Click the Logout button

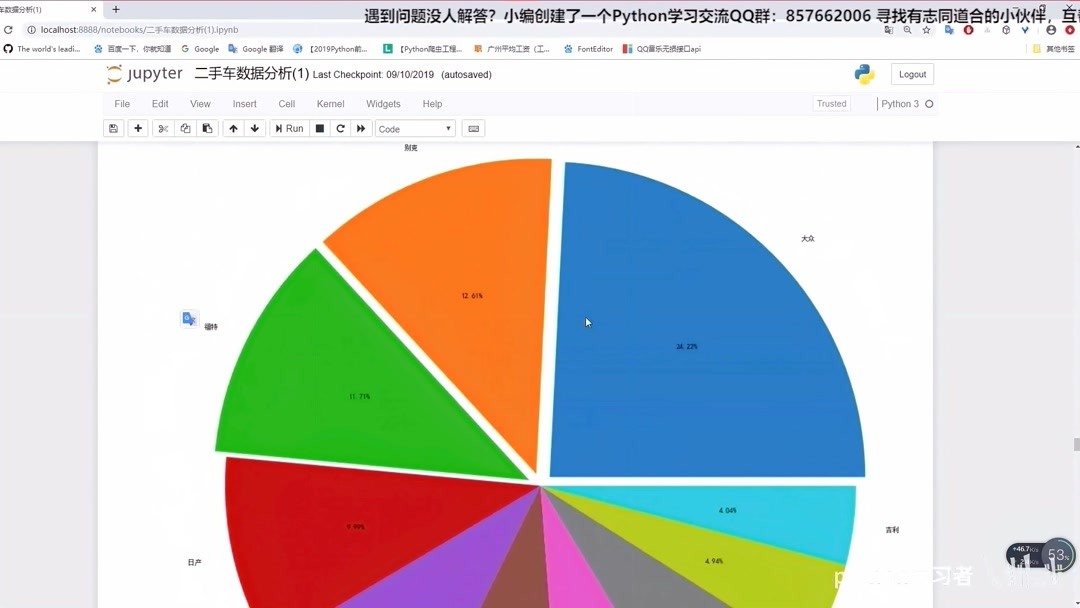912,74
